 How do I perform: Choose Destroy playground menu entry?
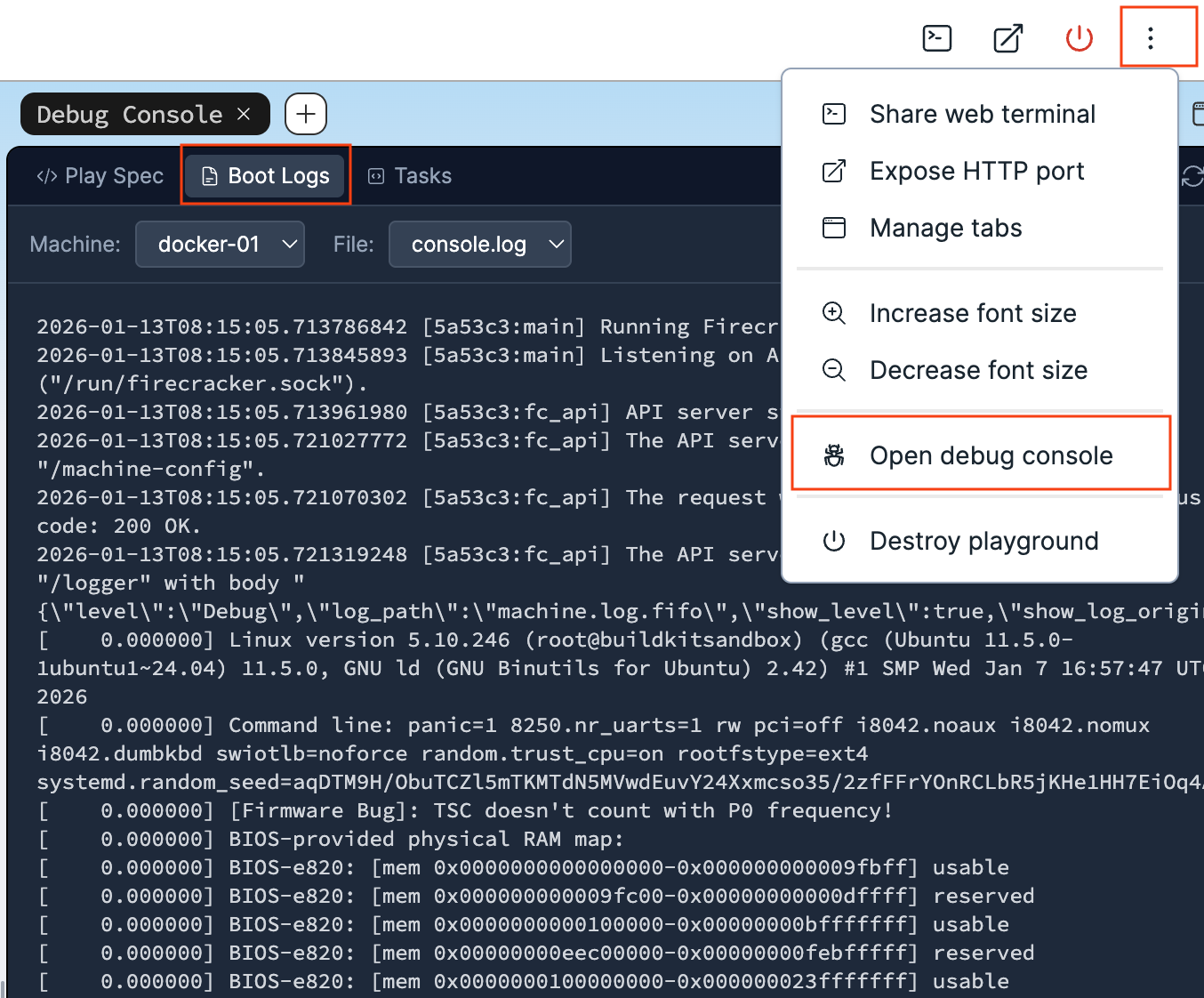pos(983,541)
